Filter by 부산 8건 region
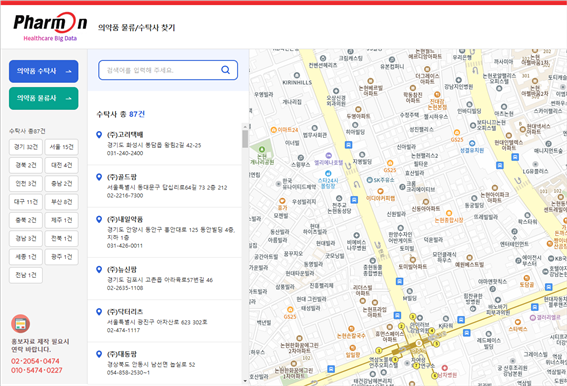 61,202
